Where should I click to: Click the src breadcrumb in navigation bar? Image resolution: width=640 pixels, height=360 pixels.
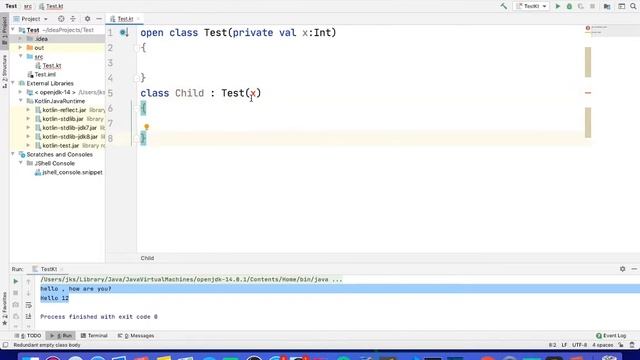[x=28, y=6]
